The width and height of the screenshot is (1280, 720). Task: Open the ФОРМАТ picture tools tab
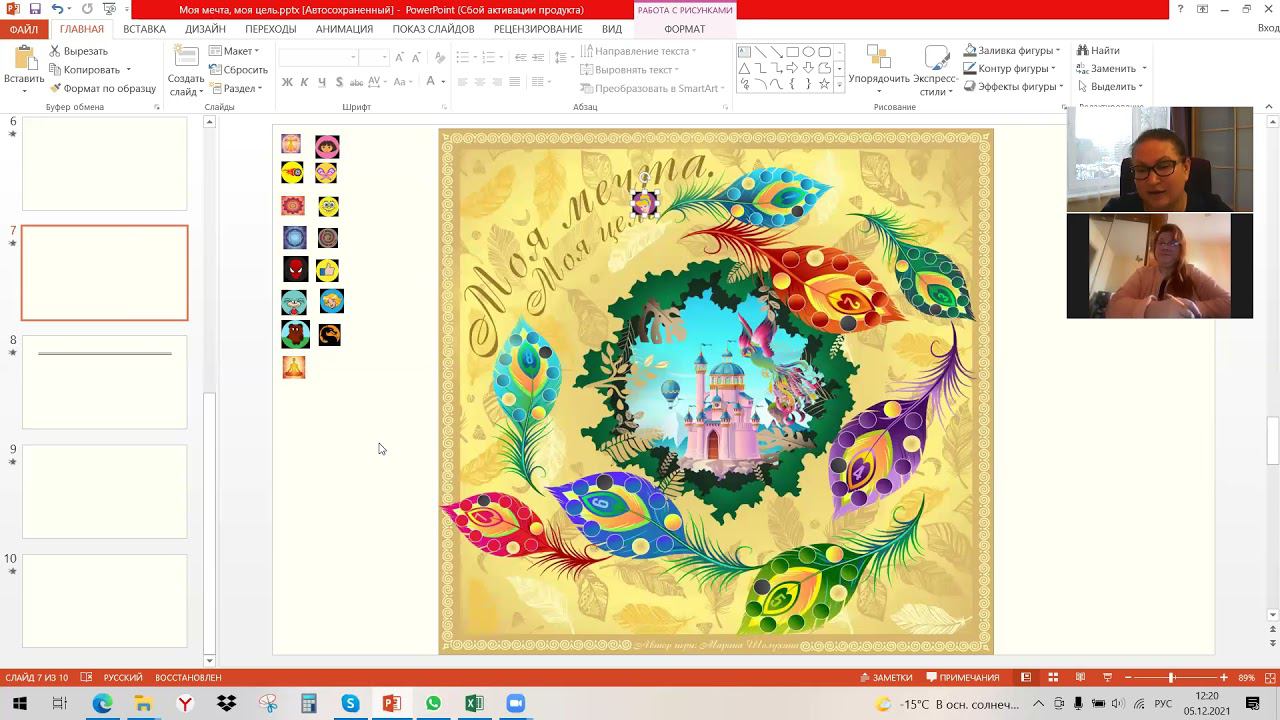[x=685, y=29]
